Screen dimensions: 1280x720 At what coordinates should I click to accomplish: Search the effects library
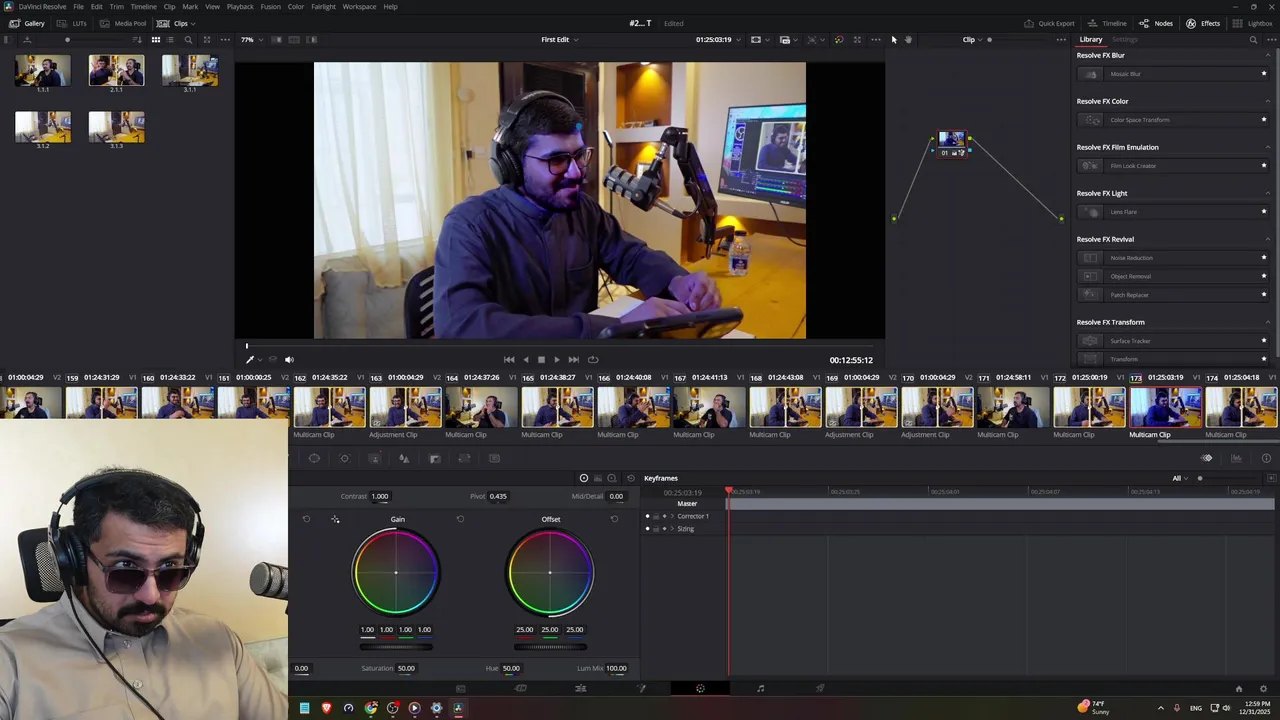1254,40
